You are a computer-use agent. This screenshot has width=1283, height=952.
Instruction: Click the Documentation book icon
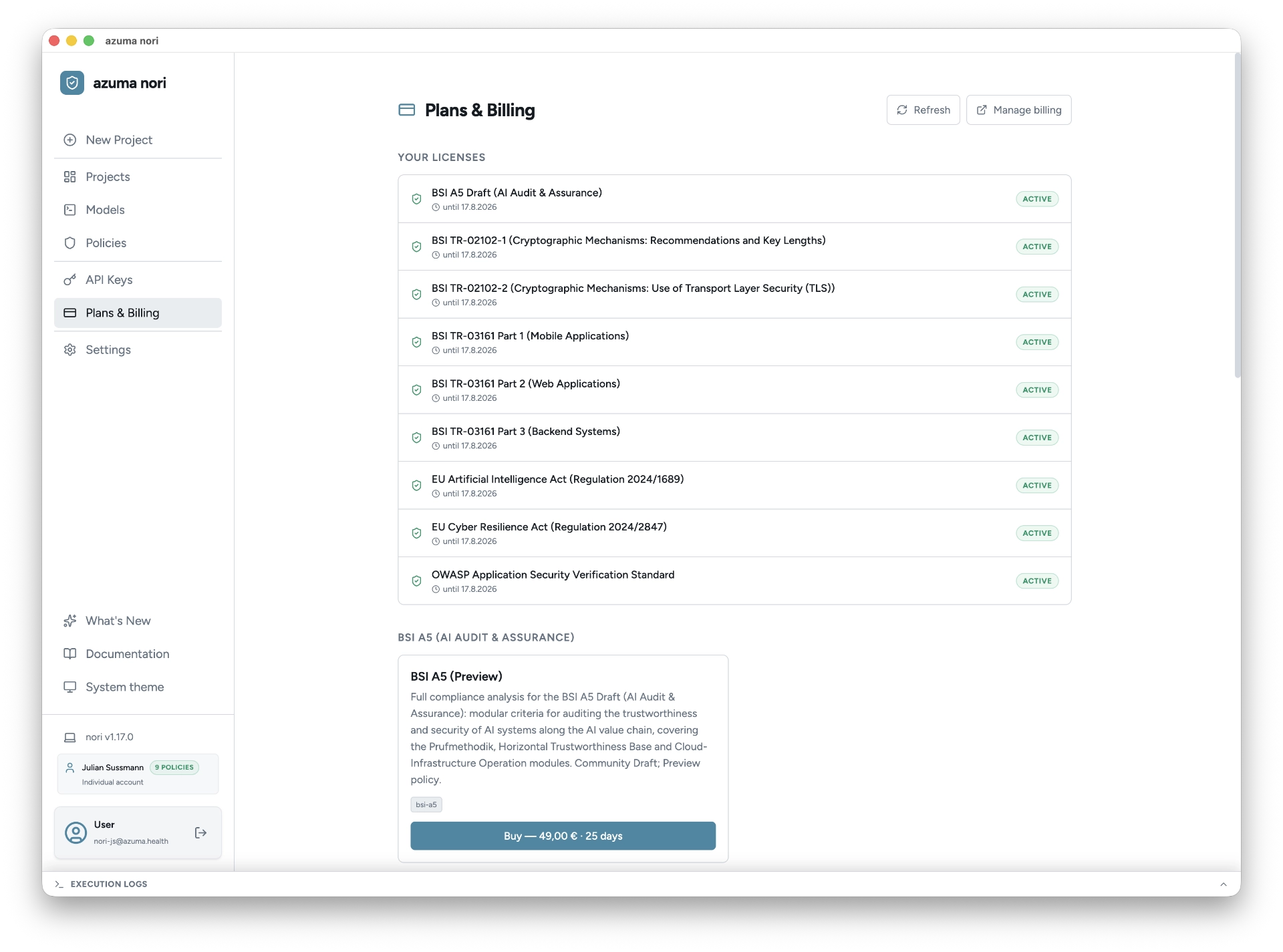click(x=69, y=653)
